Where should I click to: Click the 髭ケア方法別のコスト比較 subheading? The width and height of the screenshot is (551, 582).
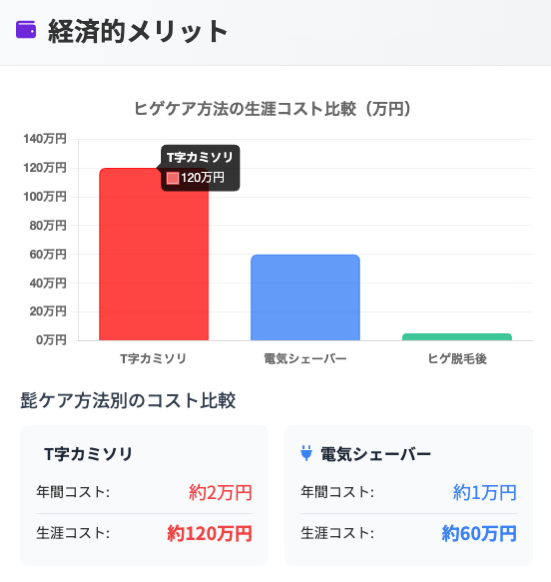[x=128, y=401]
